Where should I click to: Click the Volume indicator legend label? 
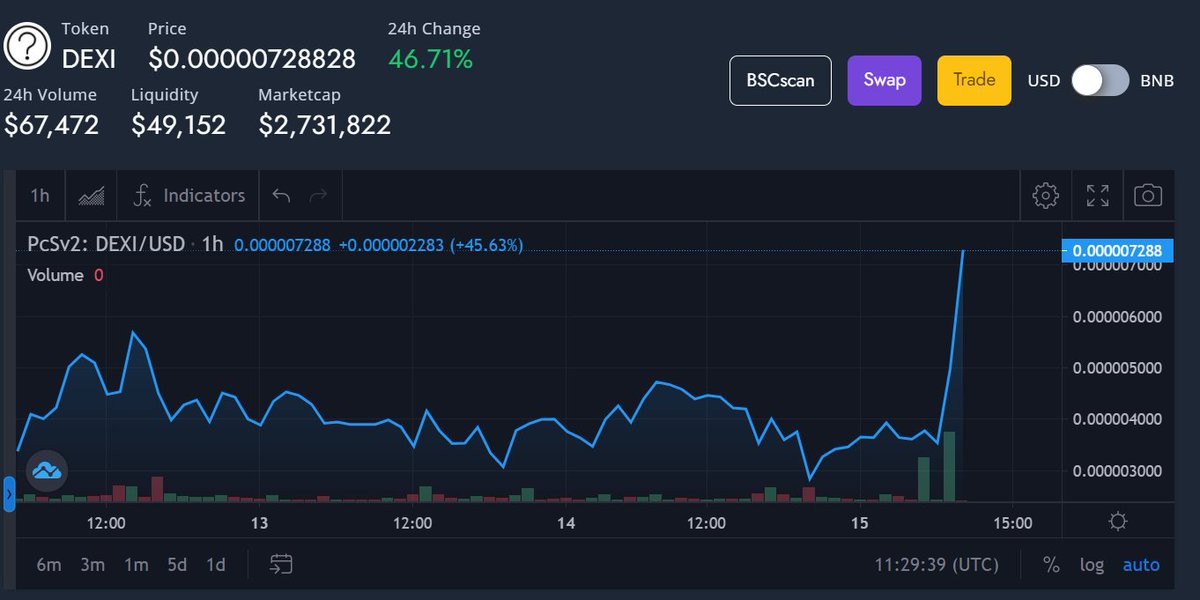pyautogui.click(x=55, y=275)
